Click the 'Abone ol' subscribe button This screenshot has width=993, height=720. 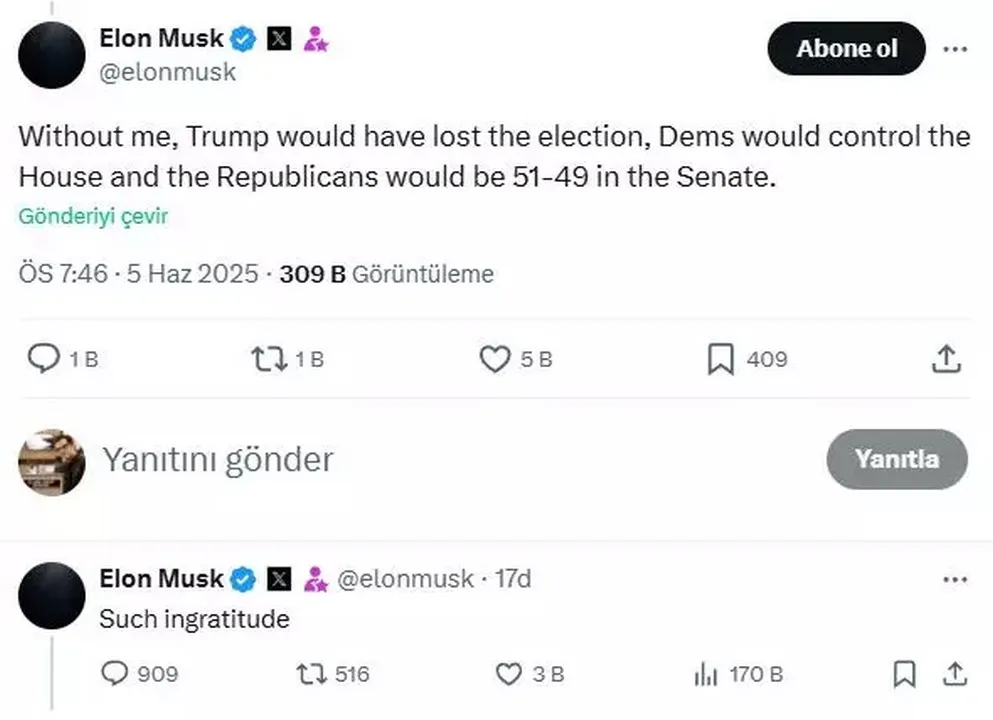pos(846,48)
